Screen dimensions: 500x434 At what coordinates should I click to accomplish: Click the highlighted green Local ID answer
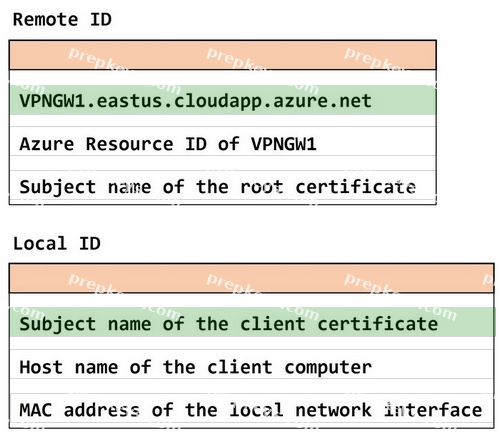[x=252, y=323]
